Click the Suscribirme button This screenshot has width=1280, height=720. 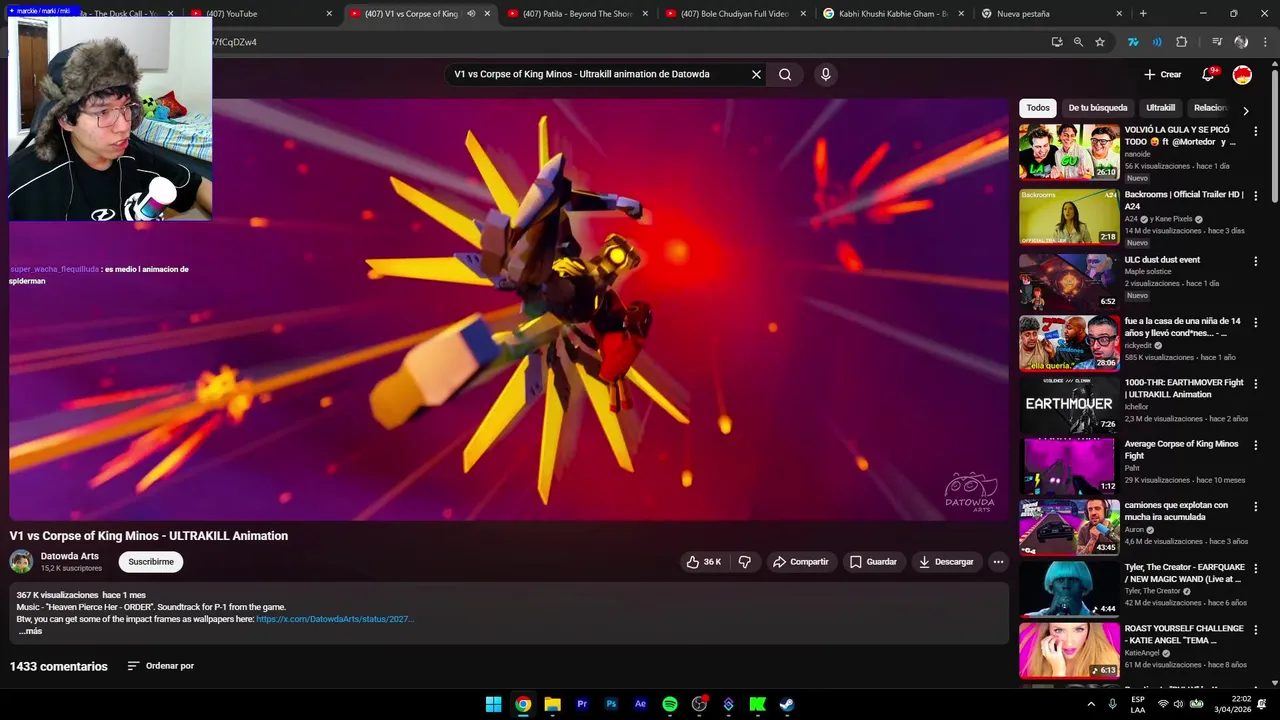(x=151, y=562)
